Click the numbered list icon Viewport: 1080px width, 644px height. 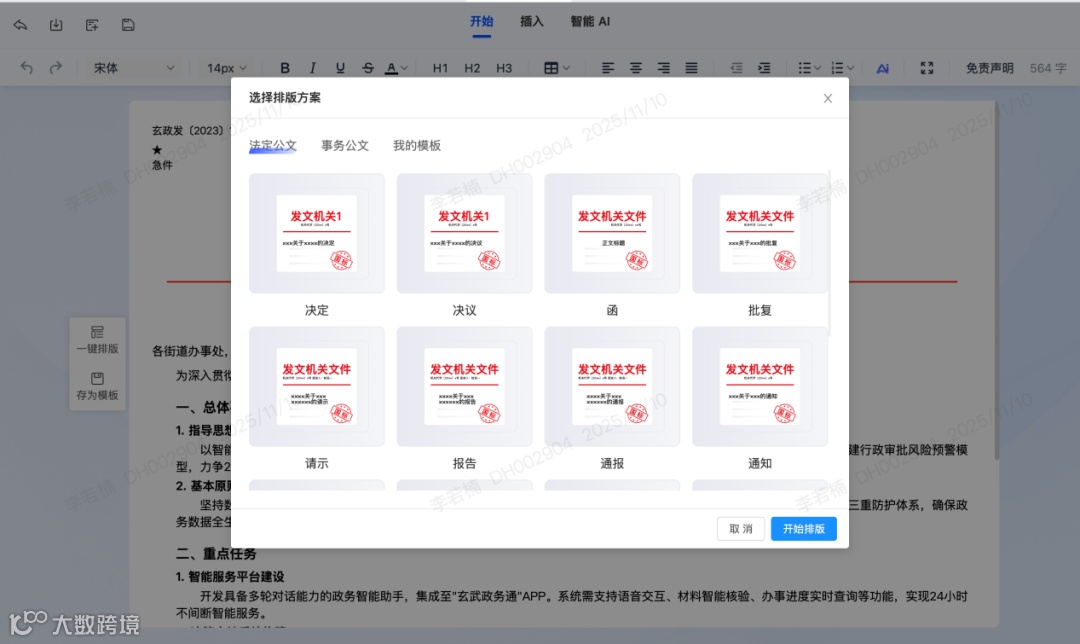(x=837, y=67)
